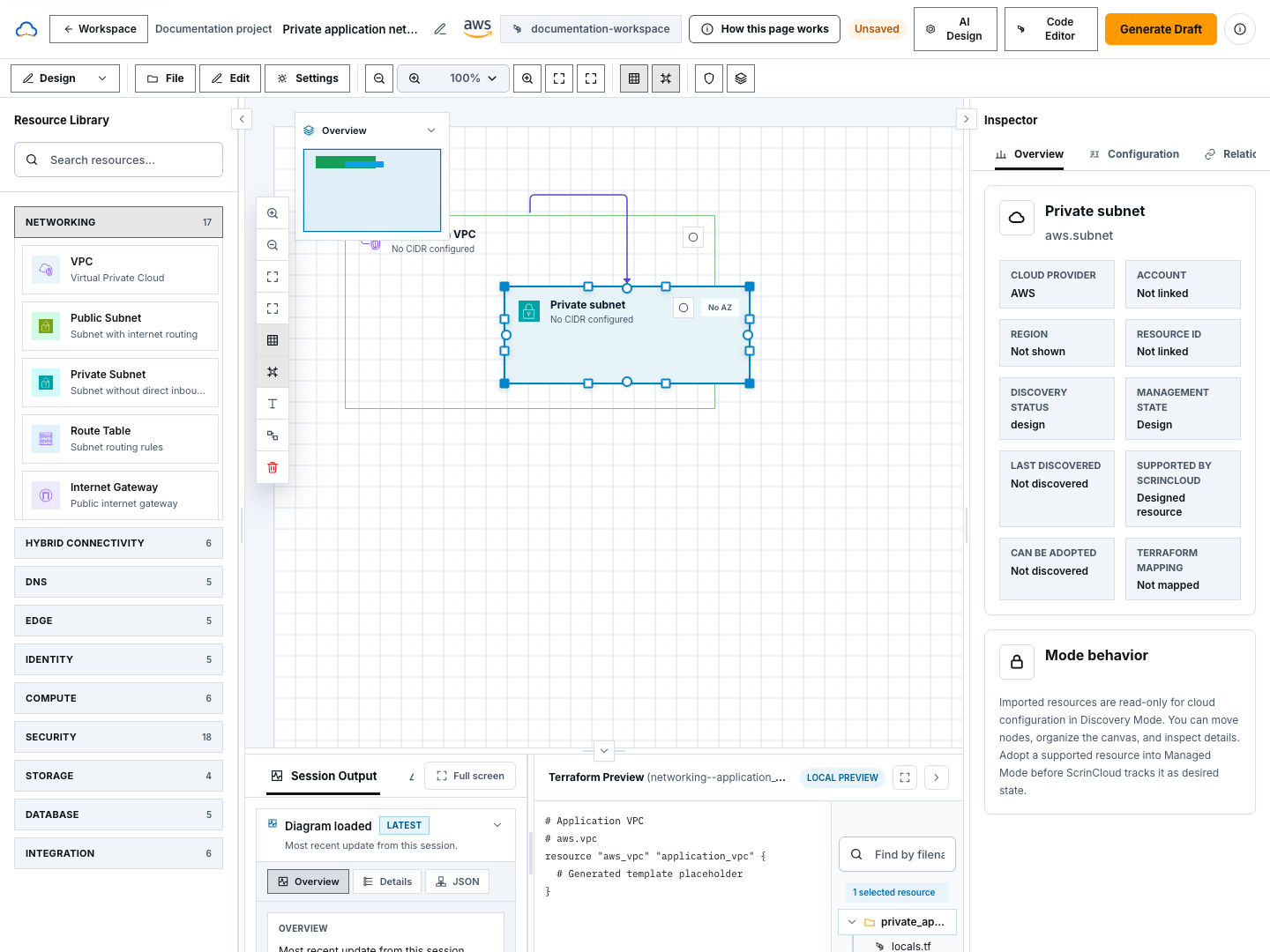Open the File menu
The height and width of the screenshot is (952, 1270).
tap(166, 78)
